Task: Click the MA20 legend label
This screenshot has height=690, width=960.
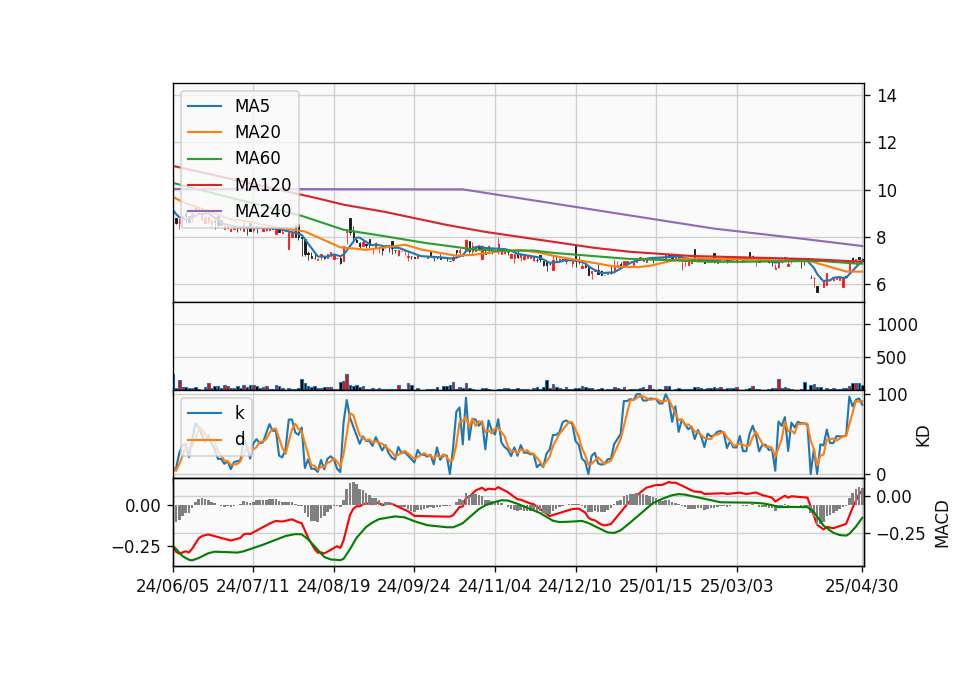Action: point(258,132)
